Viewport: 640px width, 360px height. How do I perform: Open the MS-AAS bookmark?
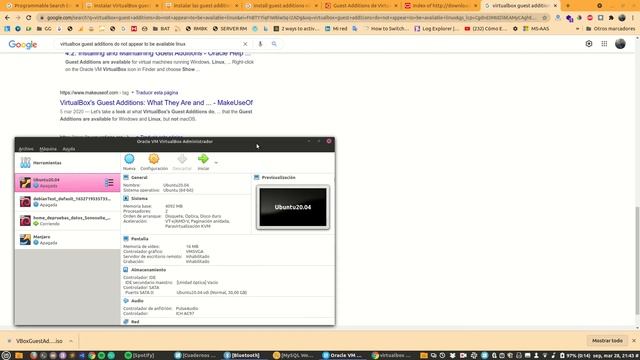coord(536,29)
